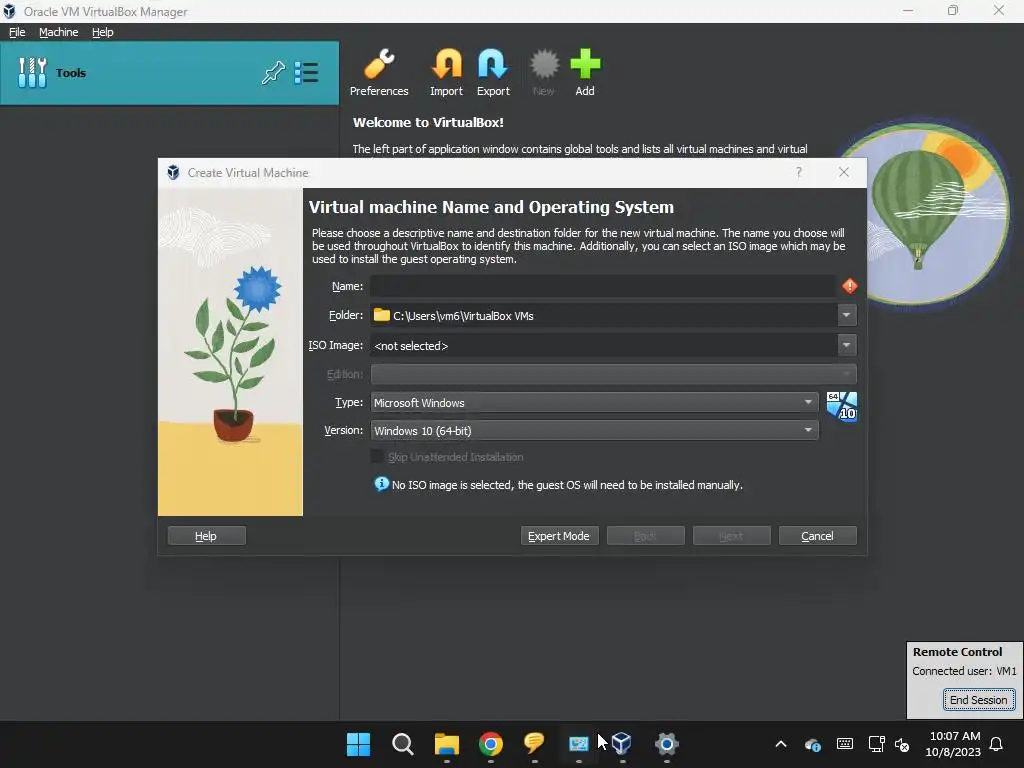Image resolution: width=1024 pixels, height=768 pixels.
Task: Click into the Name input field
Action: coord(603,286)
